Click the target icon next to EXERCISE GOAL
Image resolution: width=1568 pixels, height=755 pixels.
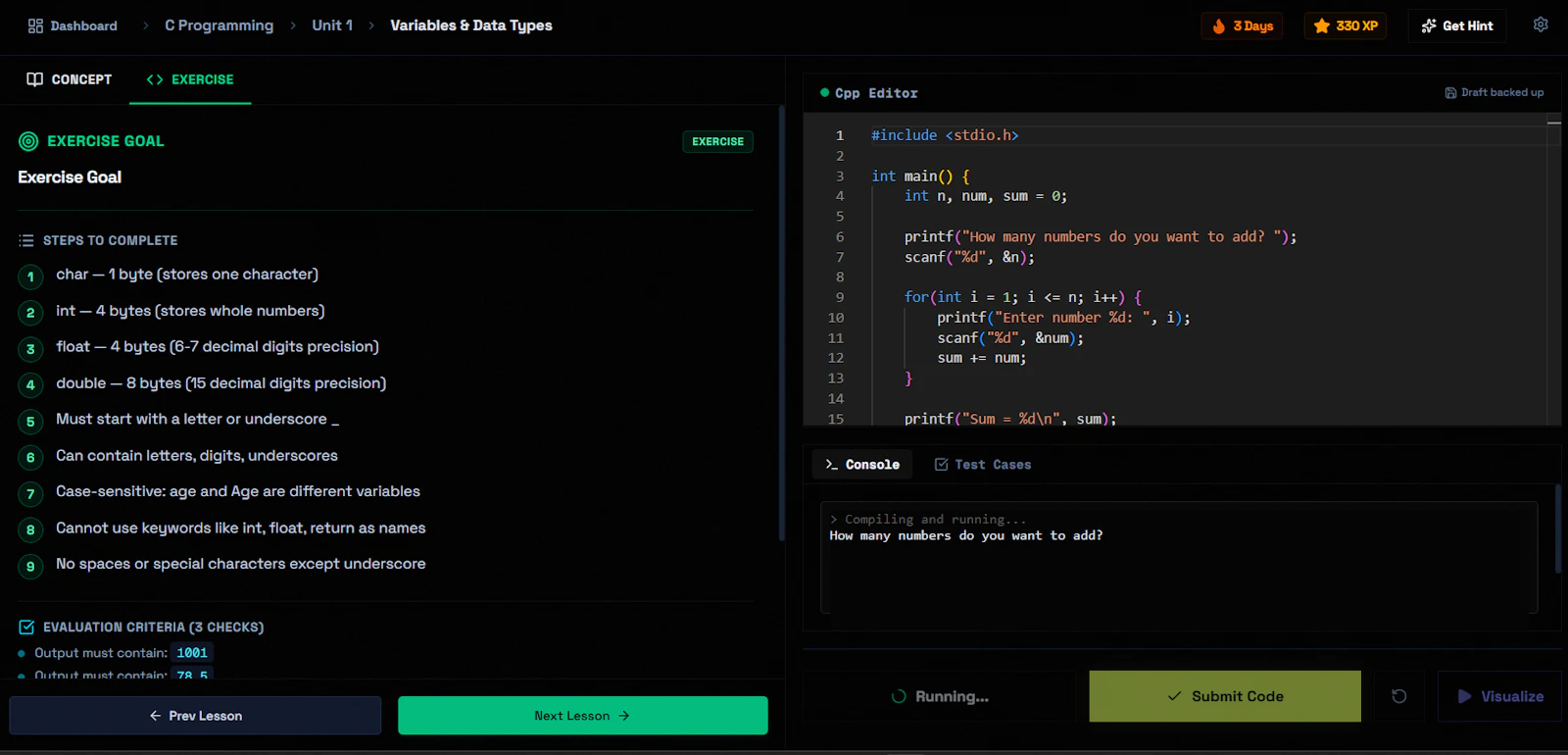pyautogui.click(x=28, y=141)
